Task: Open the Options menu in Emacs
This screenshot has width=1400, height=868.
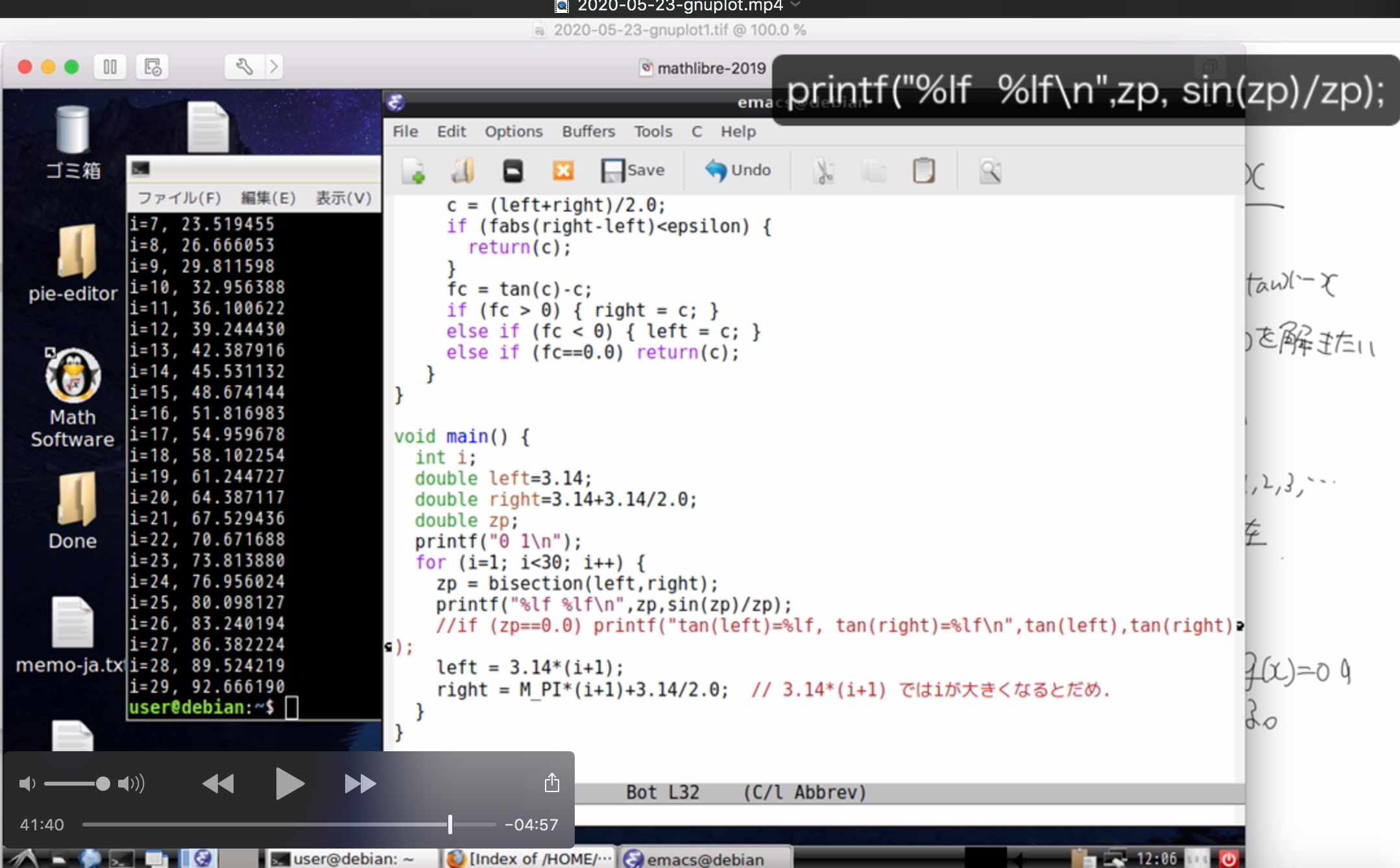Action: point(514,132)
